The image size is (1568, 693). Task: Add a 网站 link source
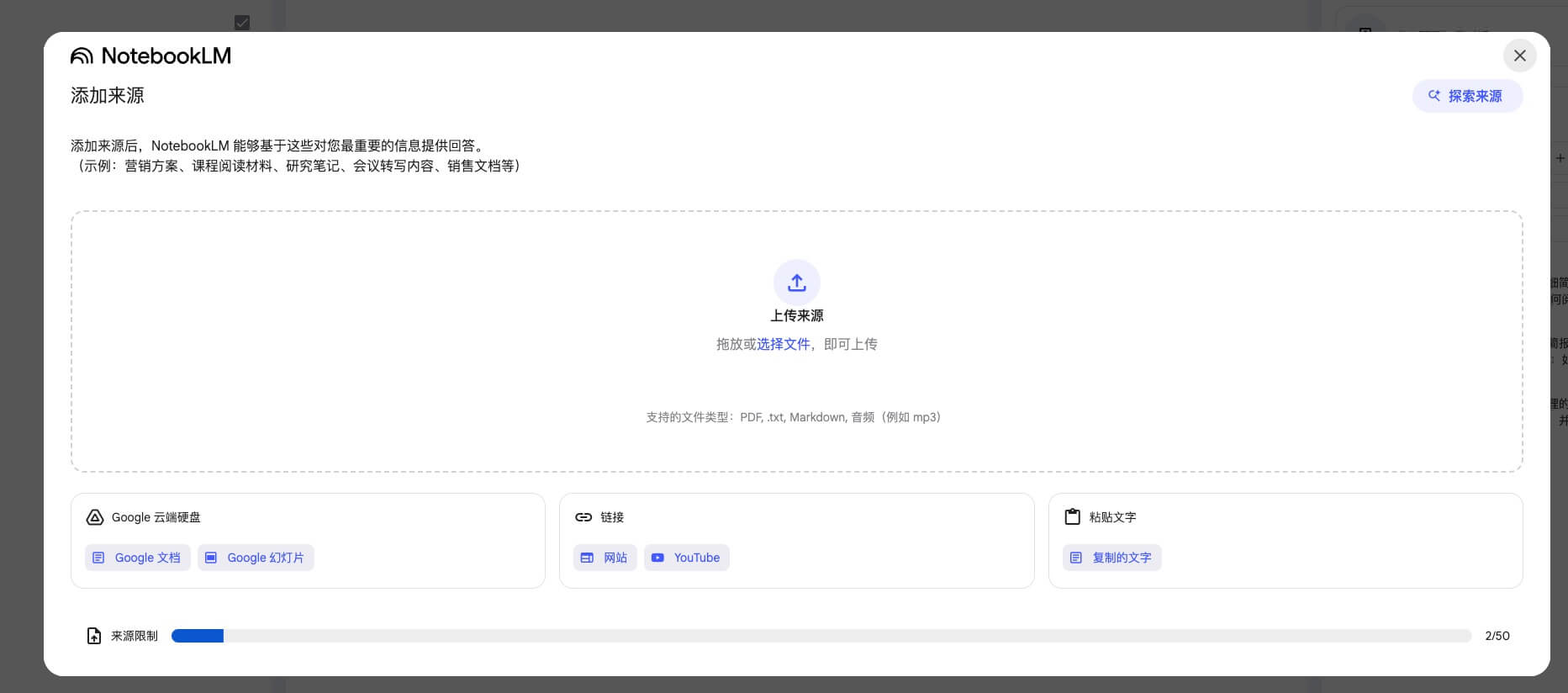click(604, 558)
